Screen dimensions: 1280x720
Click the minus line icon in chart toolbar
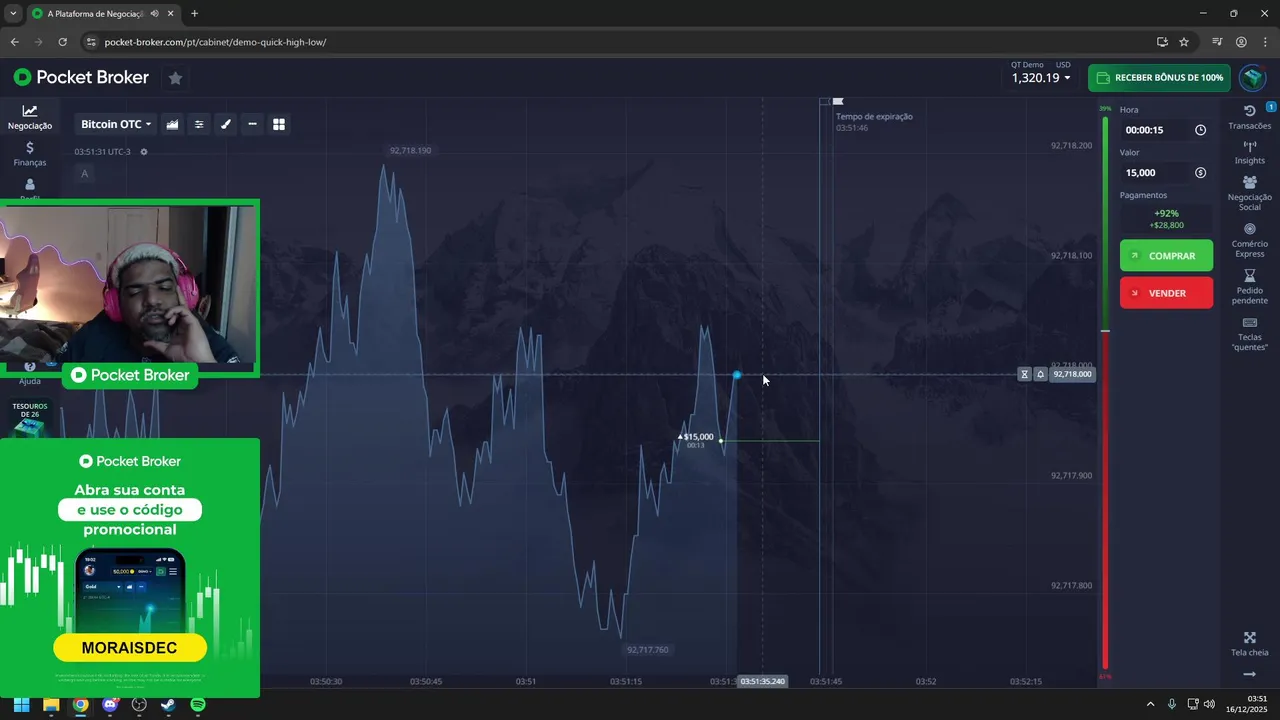[x=252, y=124]
